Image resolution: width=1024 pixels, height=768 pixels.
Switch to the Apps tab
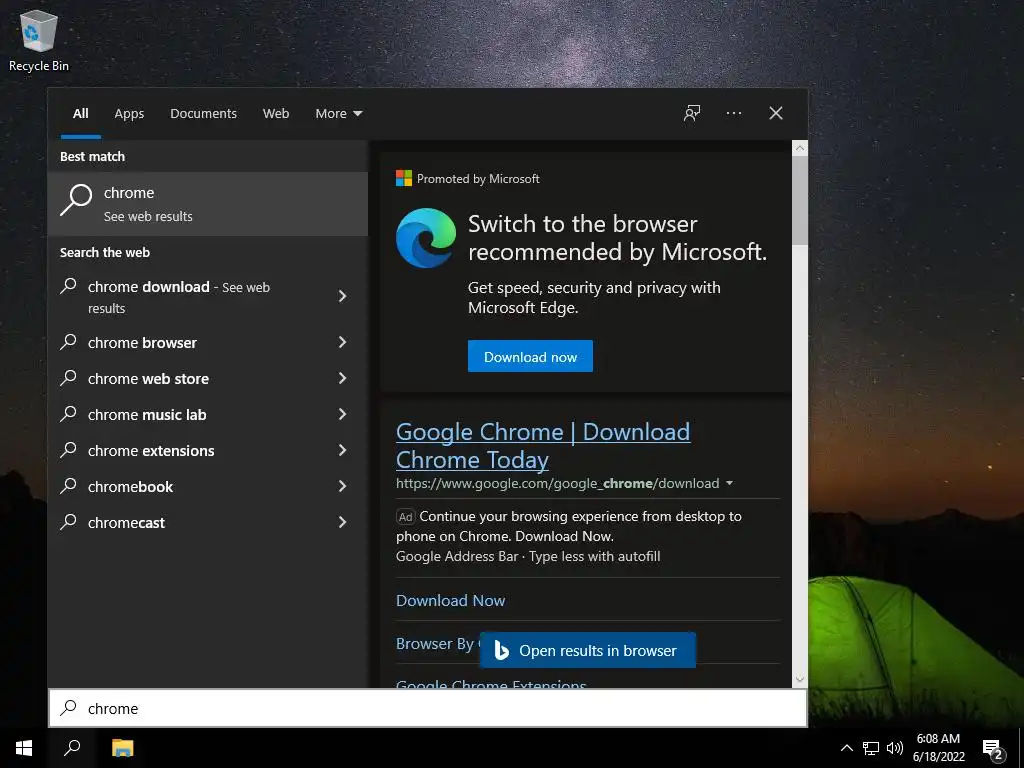click(x=129, y=114)
